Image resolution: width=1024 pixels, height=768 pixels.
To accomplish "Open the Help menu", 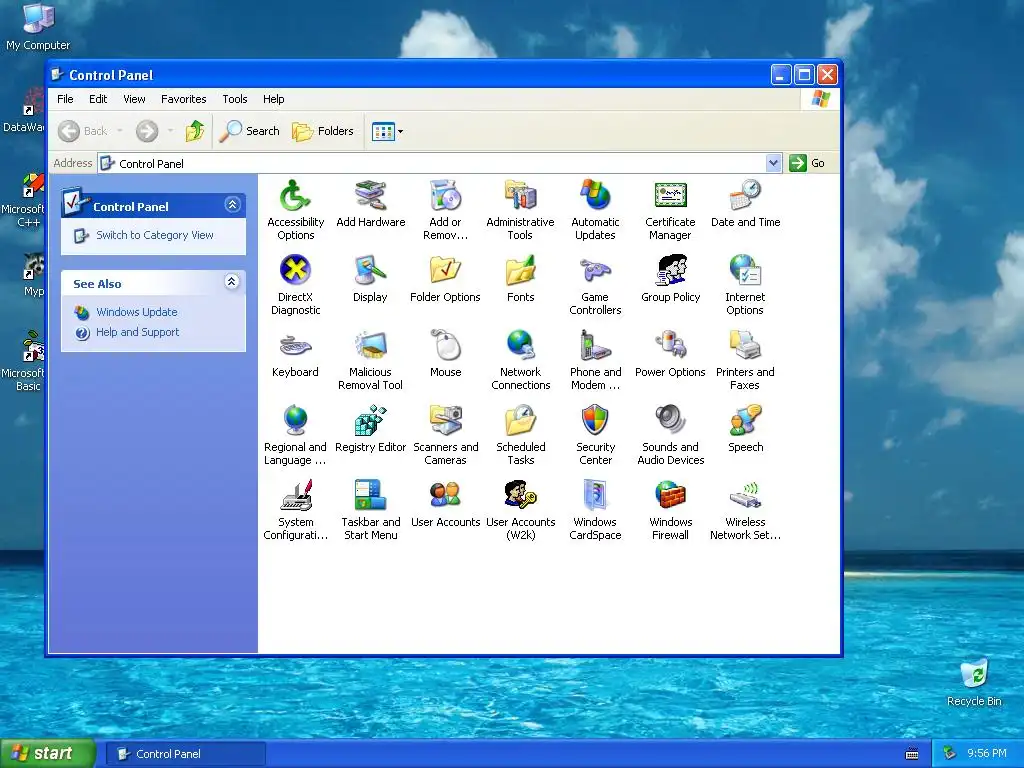I will coord(274,99).
